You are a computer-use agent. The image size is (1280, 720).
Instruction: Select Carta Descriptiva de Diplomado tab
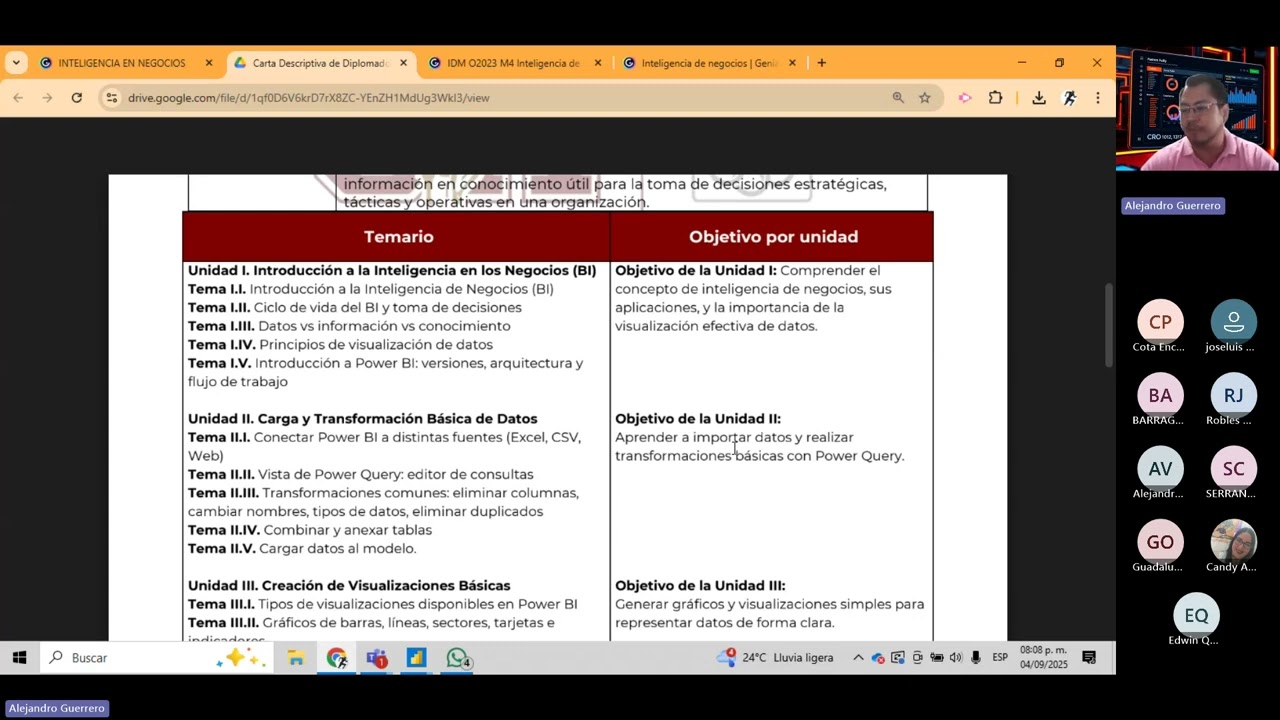click(320, 63)
